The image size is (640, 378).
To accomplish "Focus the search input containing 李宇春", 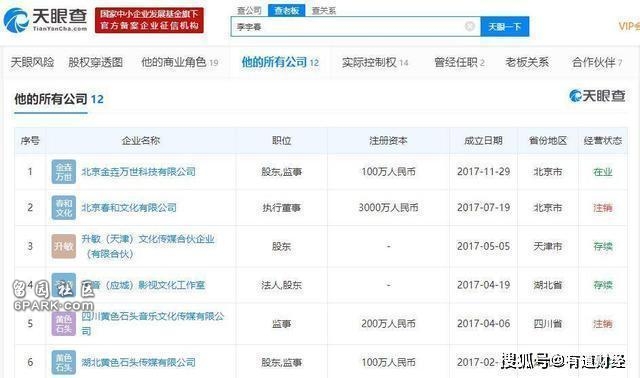I will (x=356, y=27).
